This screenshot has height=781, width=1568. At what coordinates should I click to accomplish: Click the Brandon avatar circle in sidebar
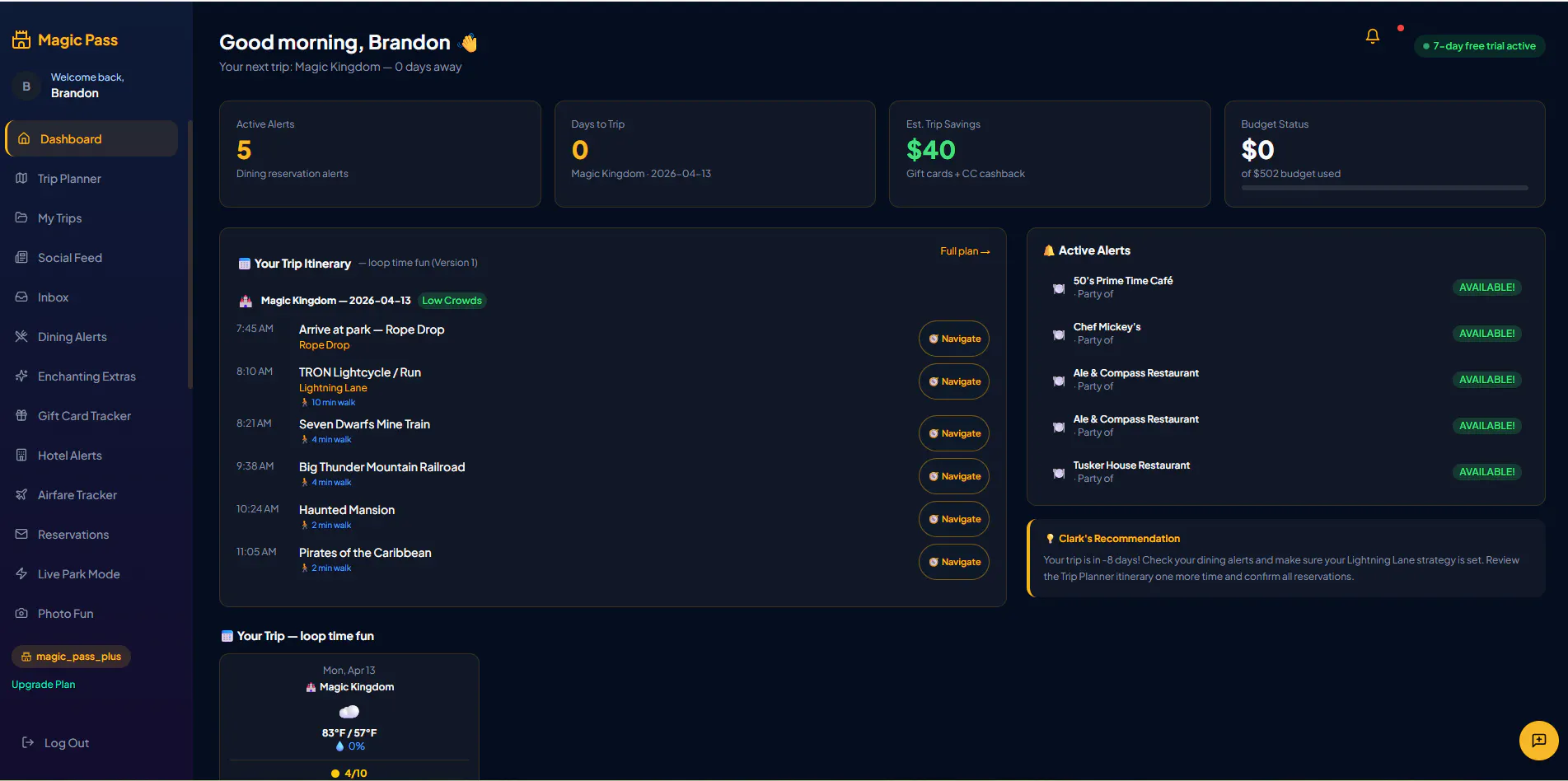[26, 86]
